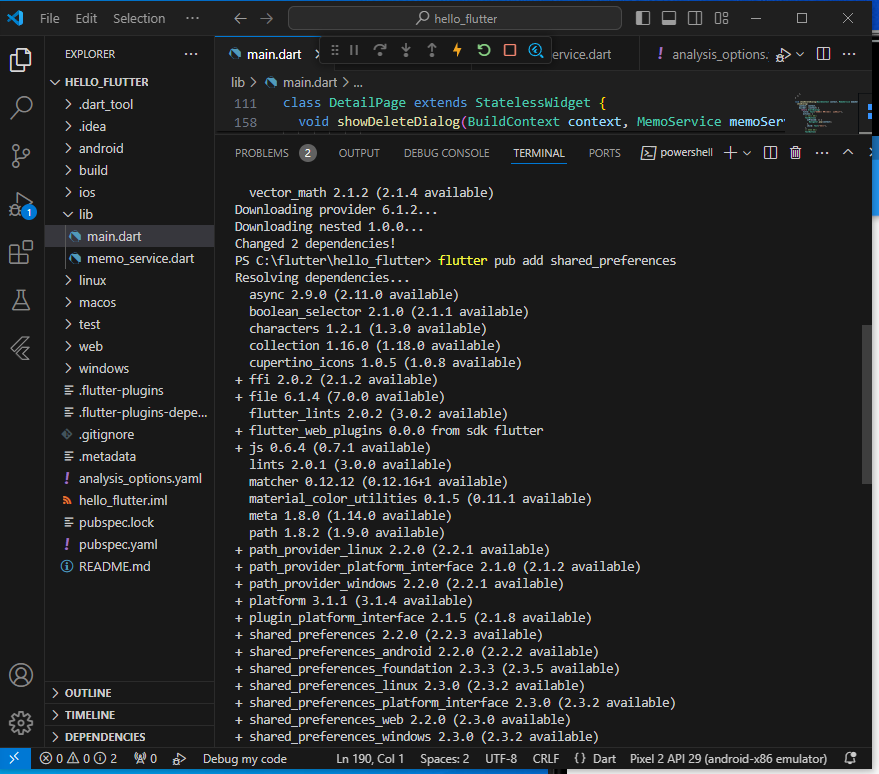The height and width of the screenshot is (774, 879).
Task: Click debug Step Out
Action: pos(432,51)
